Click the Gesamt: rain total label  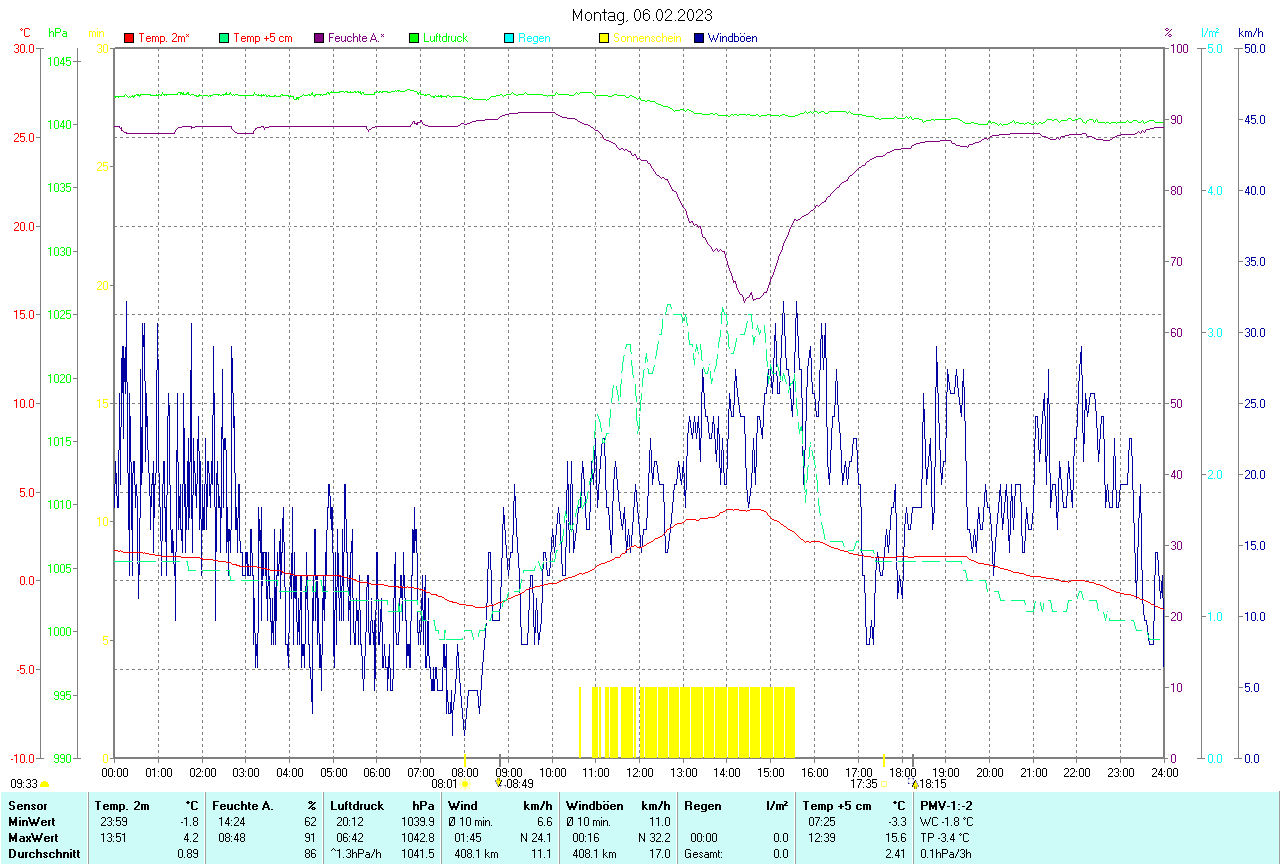pyautogui.click(x=704, y=853)
